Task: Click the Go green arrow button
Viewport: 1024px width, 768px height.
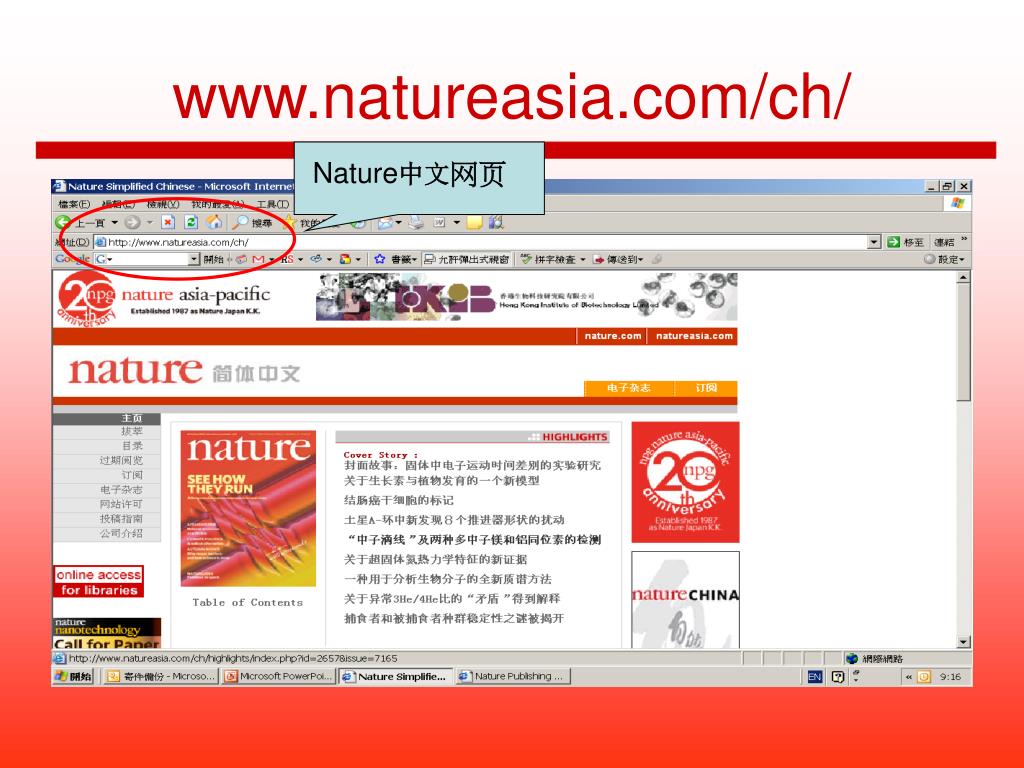Action: [x=893, y=242]
